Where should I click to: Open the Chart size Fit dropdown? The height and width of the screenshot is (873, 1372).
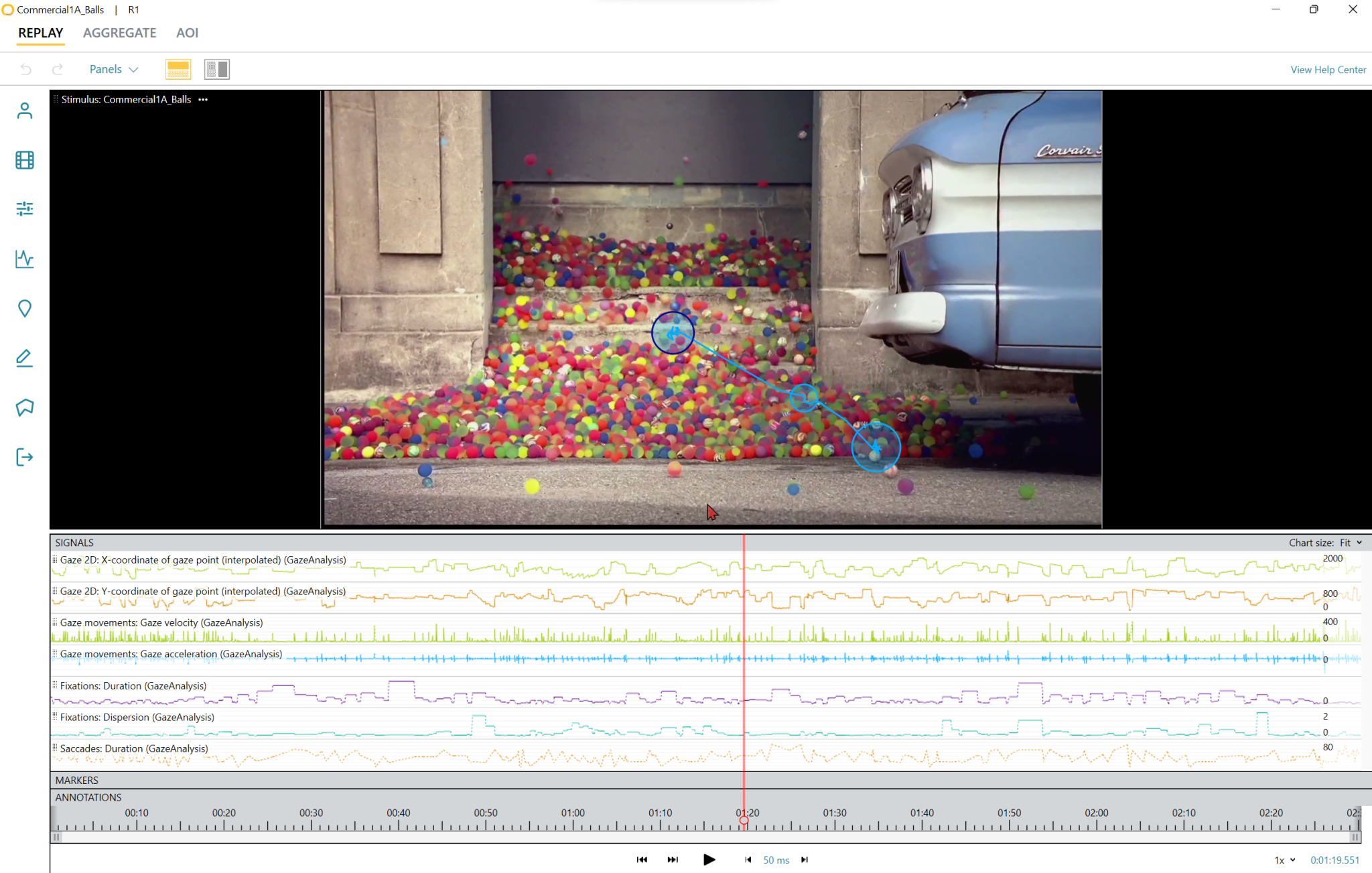(x=1352, y=543)
